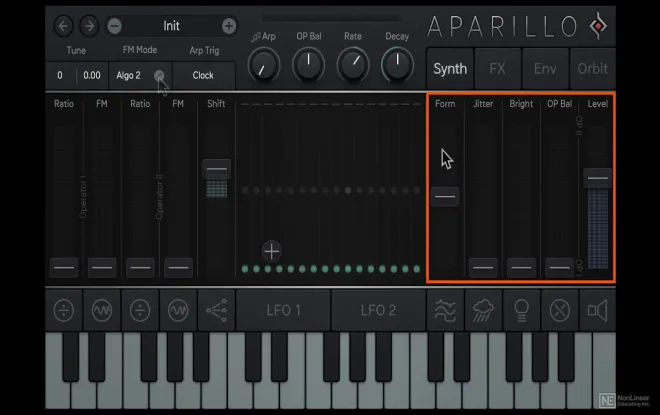Screen dimensions: 660x415
Task: Open the Init preset name menu
Action: coord(171,26)
